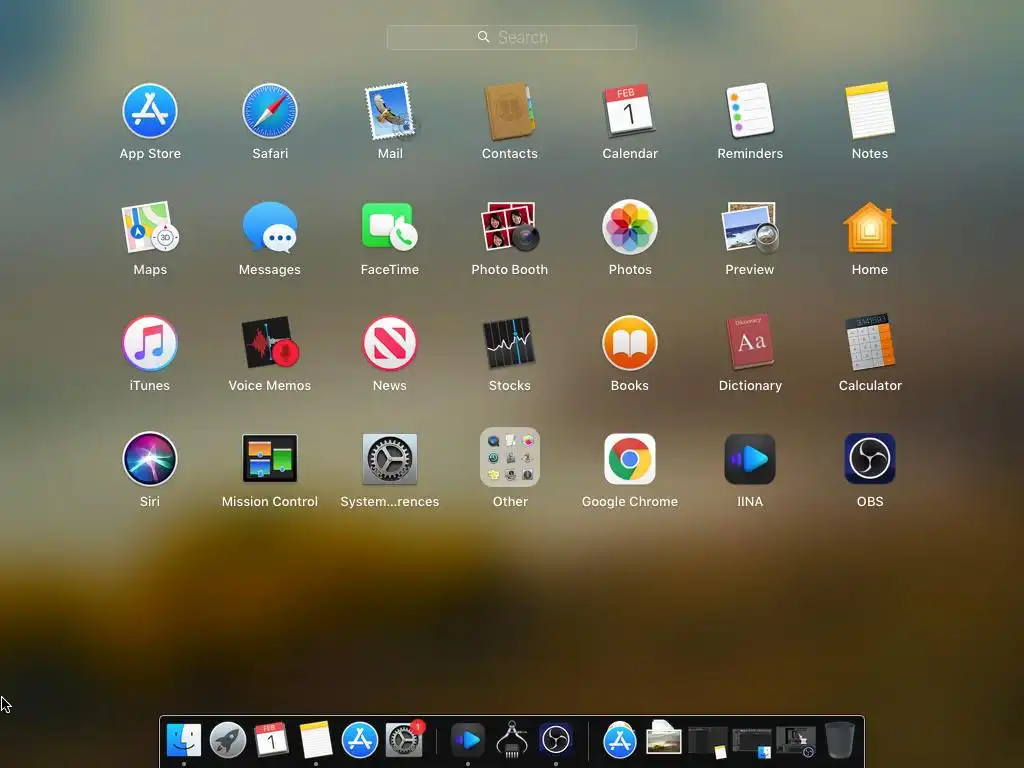Screen dimensions: 1024x768
Task: Launch OBS from Launchpad grid
Action: tap(870, 458)
